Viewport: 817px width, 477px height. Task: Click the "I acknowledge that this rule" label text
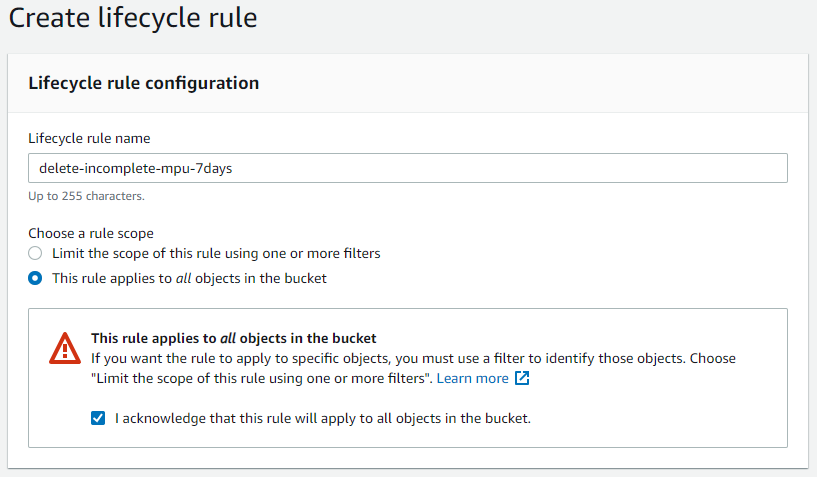pyautogui.click(x=322, y=418)
